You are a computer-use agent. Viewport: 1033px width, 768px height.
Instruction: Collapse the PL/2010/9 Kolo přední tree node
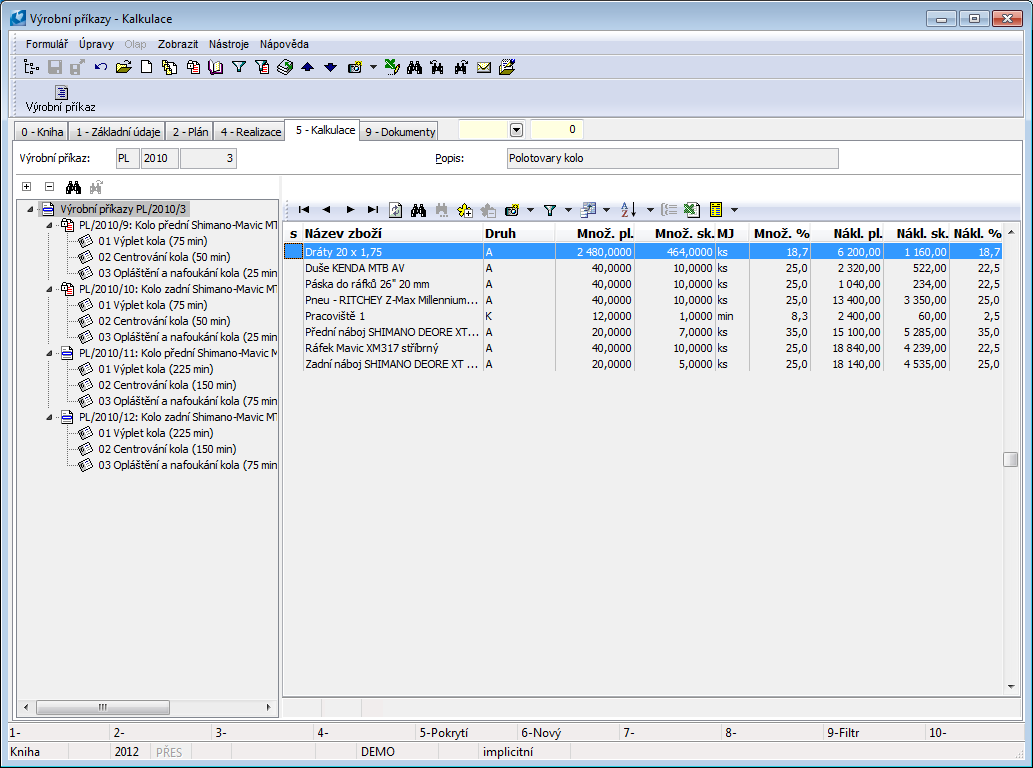[49, 225]
